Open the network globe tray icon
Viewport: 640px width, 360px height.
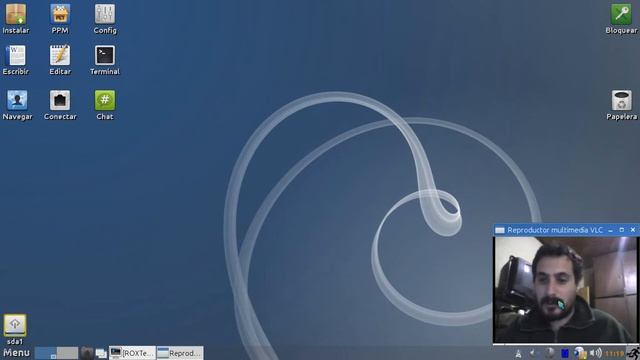[580, 353]
